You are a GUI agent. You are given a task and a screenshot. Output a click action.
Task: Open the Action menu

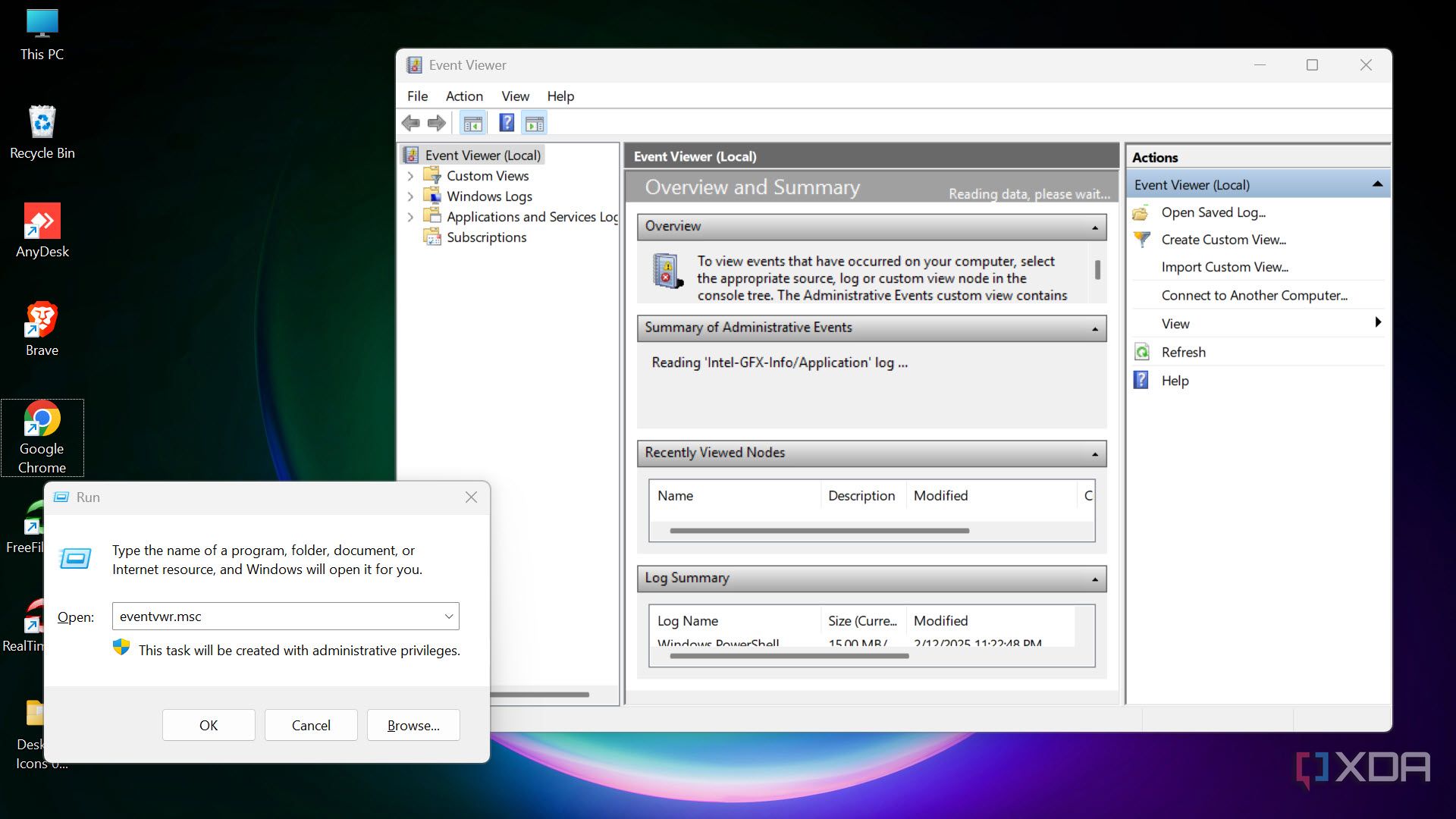464,96
